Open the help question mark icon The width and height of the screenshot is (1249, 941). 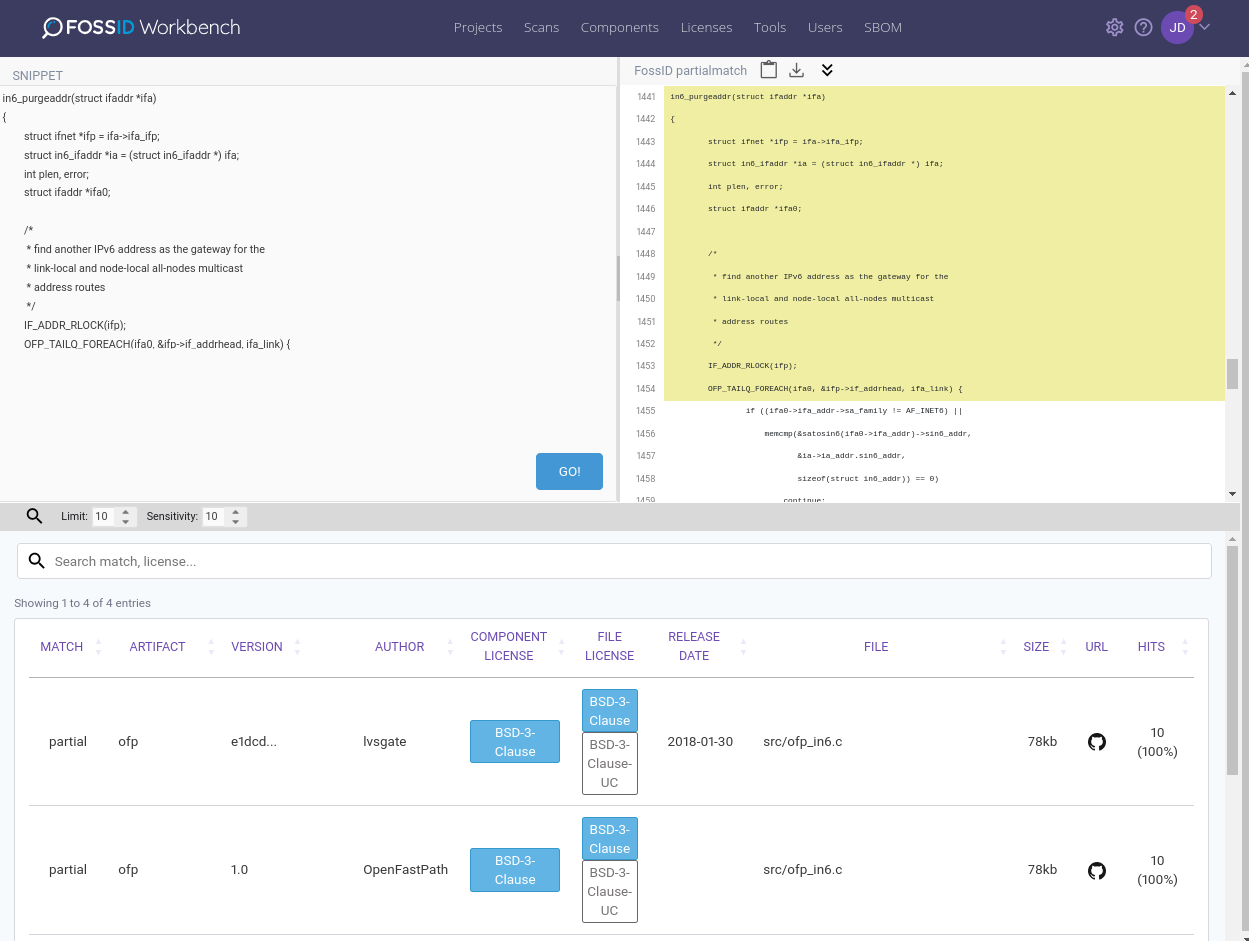coord(1143,27)
